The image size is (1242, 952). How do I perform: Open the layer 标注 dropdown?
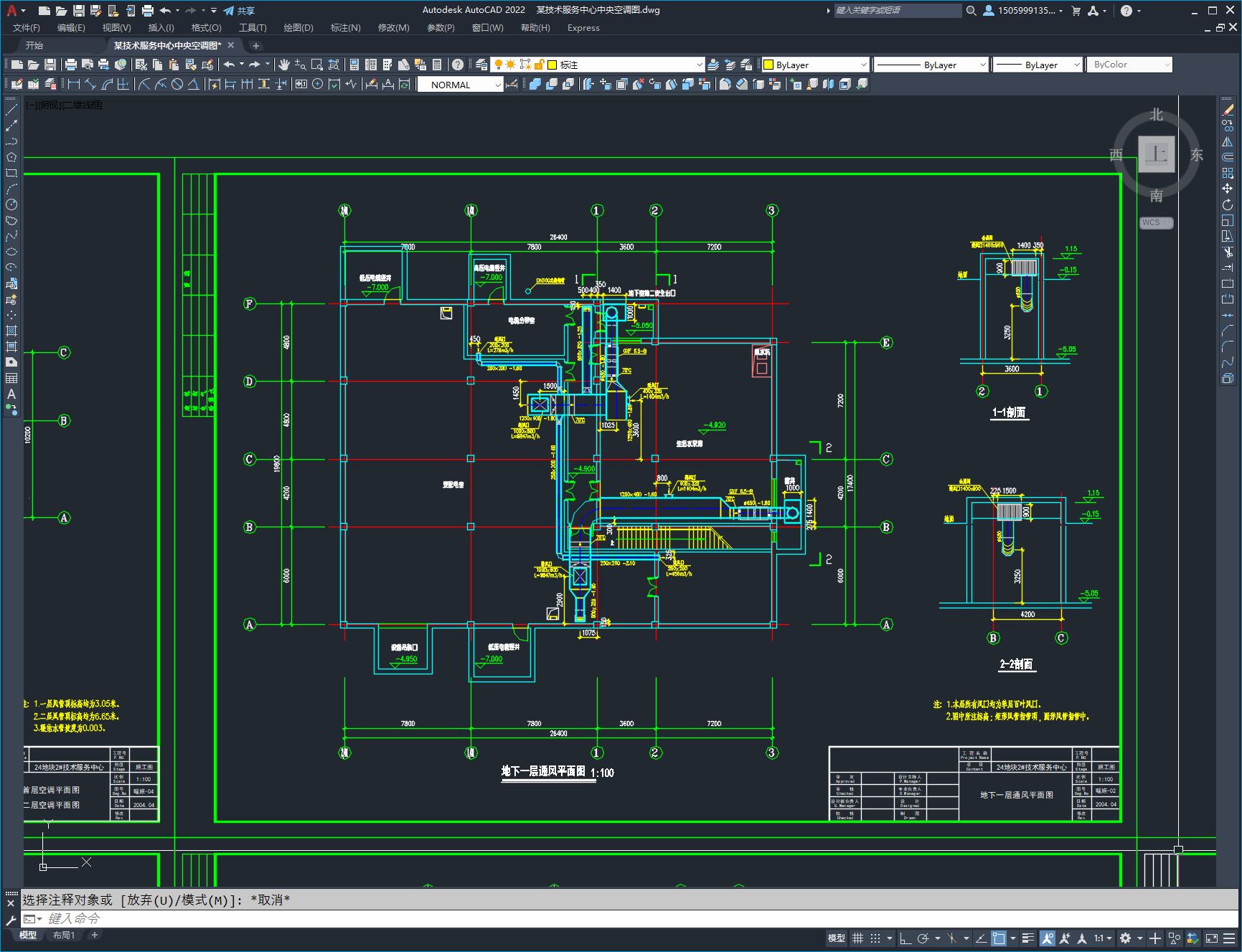click(x=700, y=65)
